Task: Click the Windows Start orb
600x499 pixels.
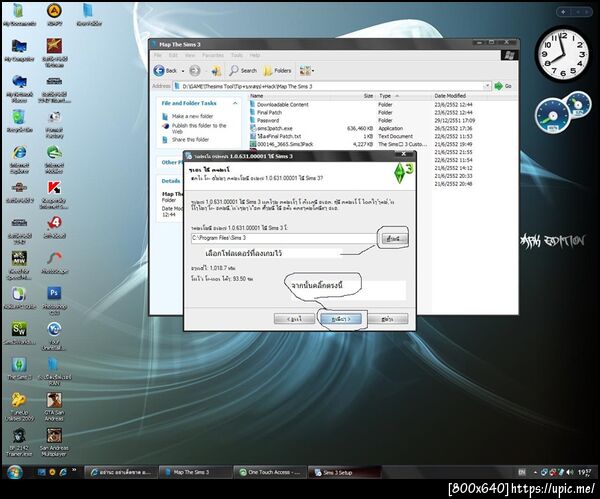Action: click(15, 472)
